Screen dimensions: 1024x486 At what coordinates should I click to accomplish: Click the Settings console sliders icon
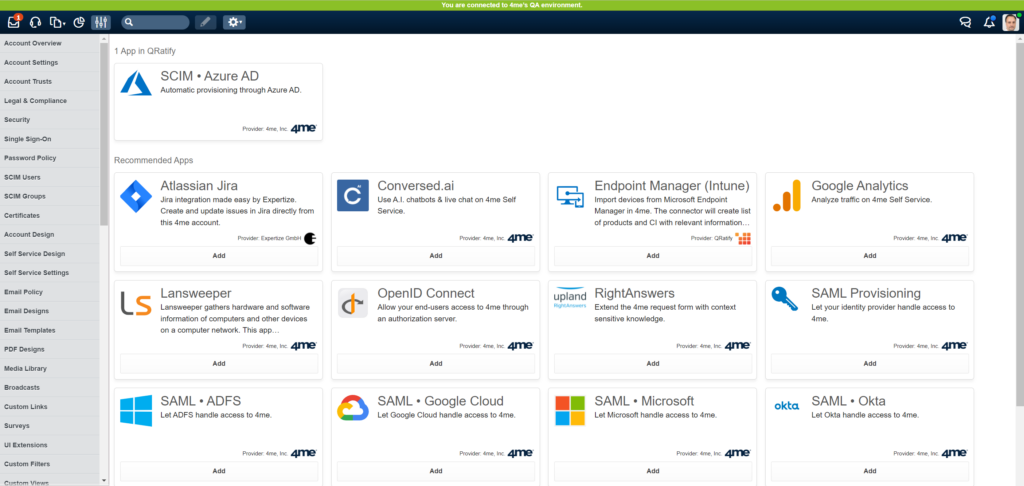click(101, 22)
